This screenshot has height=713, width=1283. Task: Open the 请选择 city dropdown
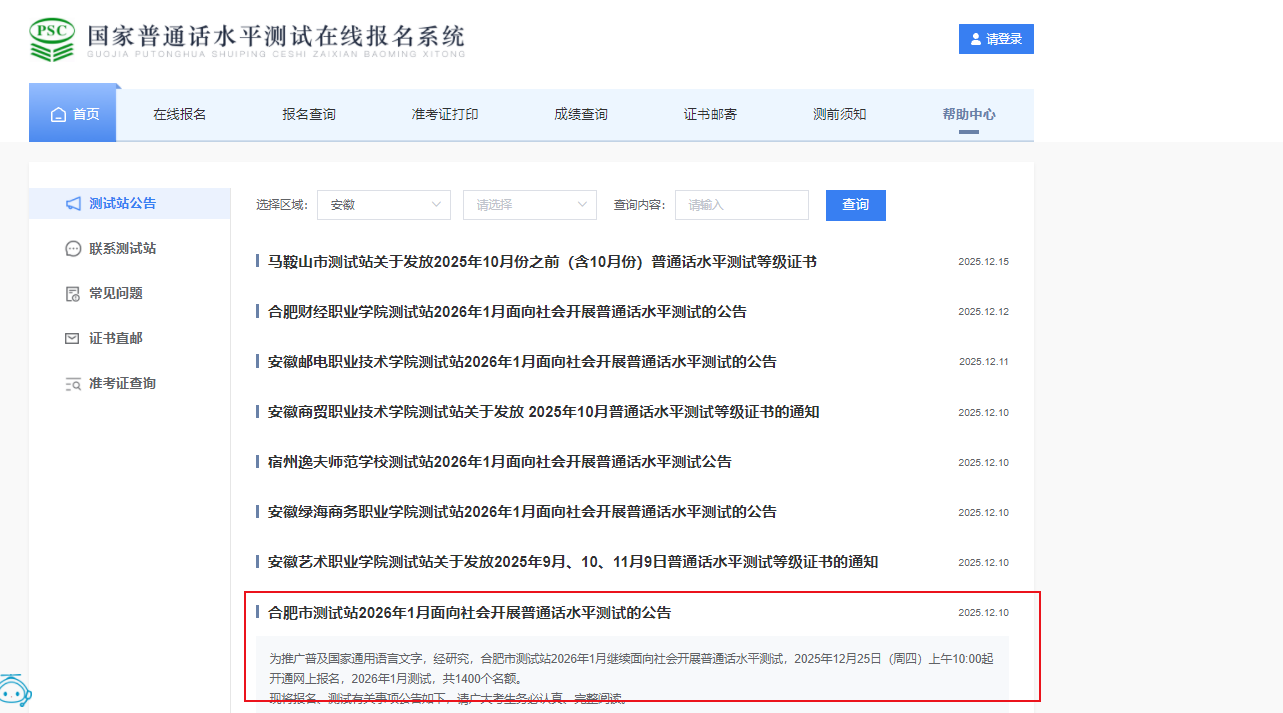click(529, 205)
